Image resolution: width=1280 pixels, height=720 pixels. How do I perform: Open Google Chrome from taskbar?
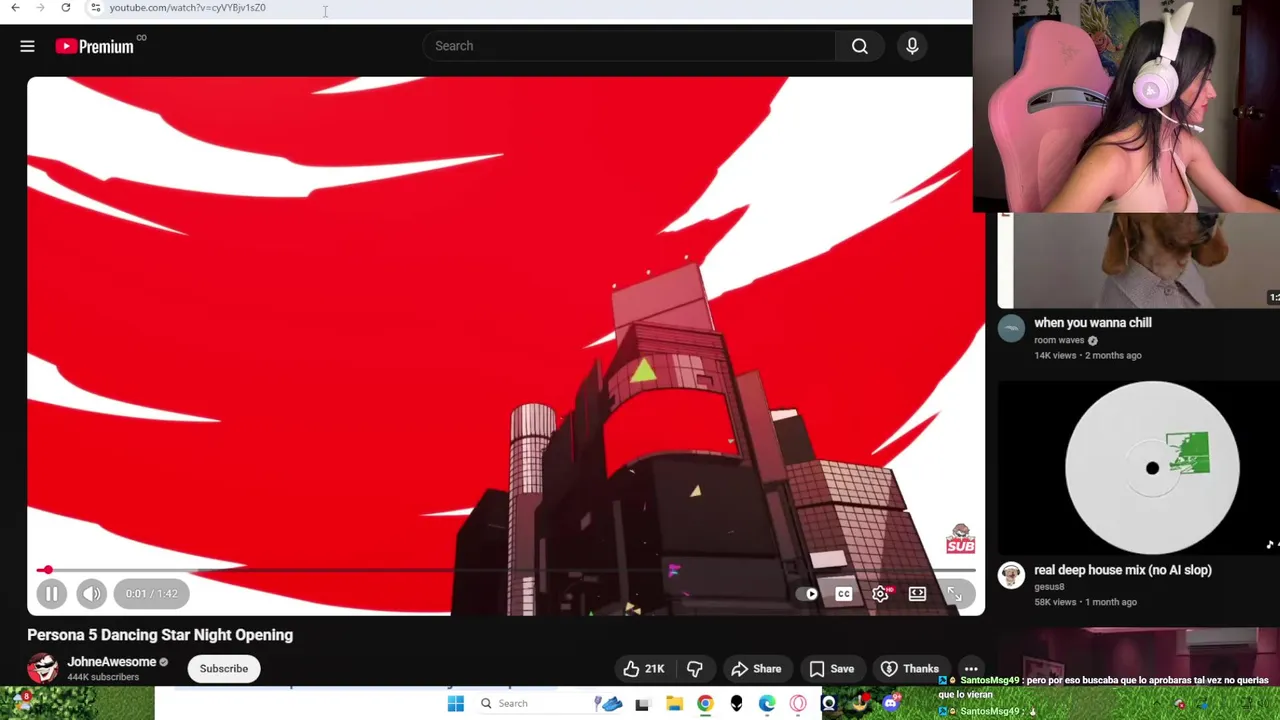point(705,704)
